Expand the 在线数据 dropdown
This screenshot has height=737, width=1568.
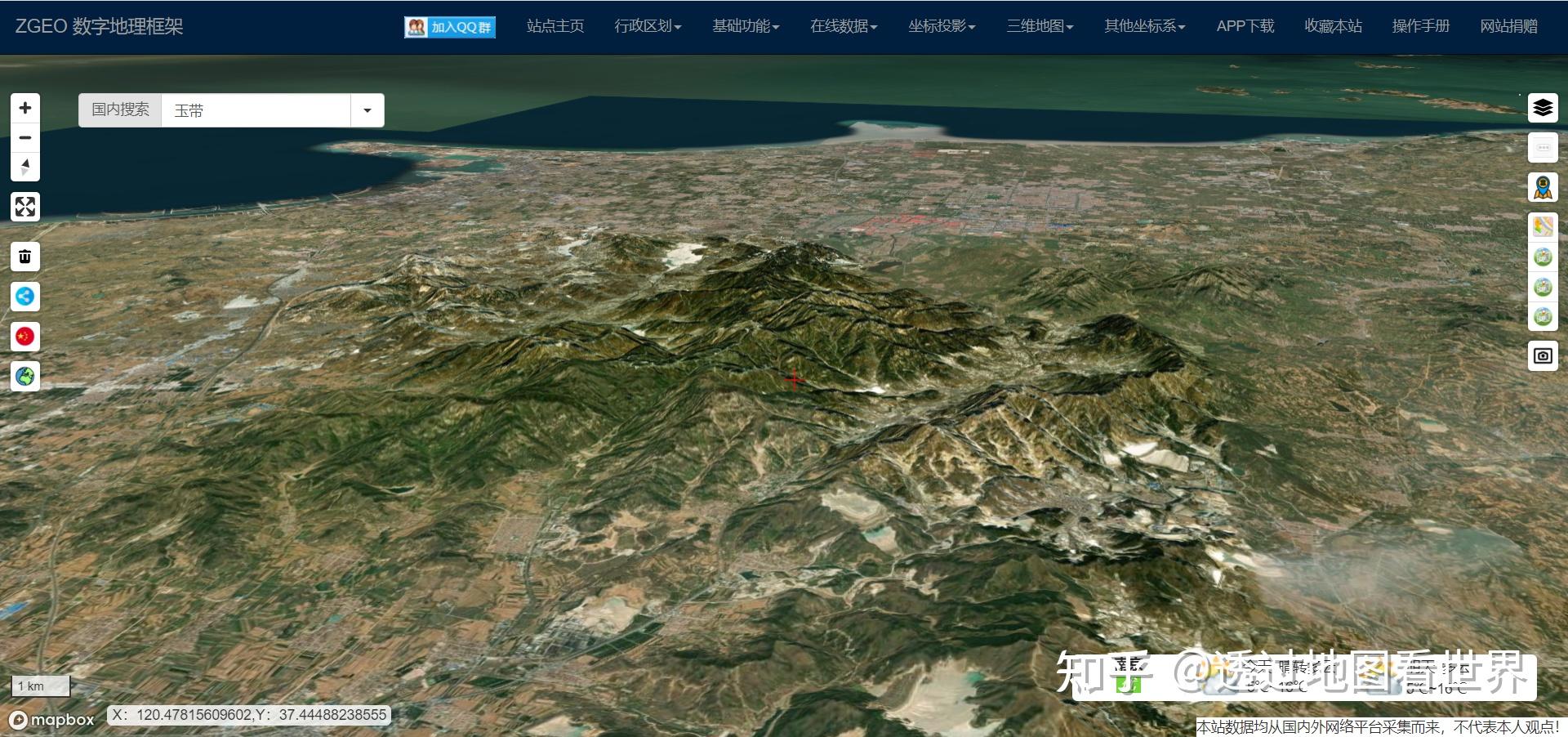coord(843,25)
